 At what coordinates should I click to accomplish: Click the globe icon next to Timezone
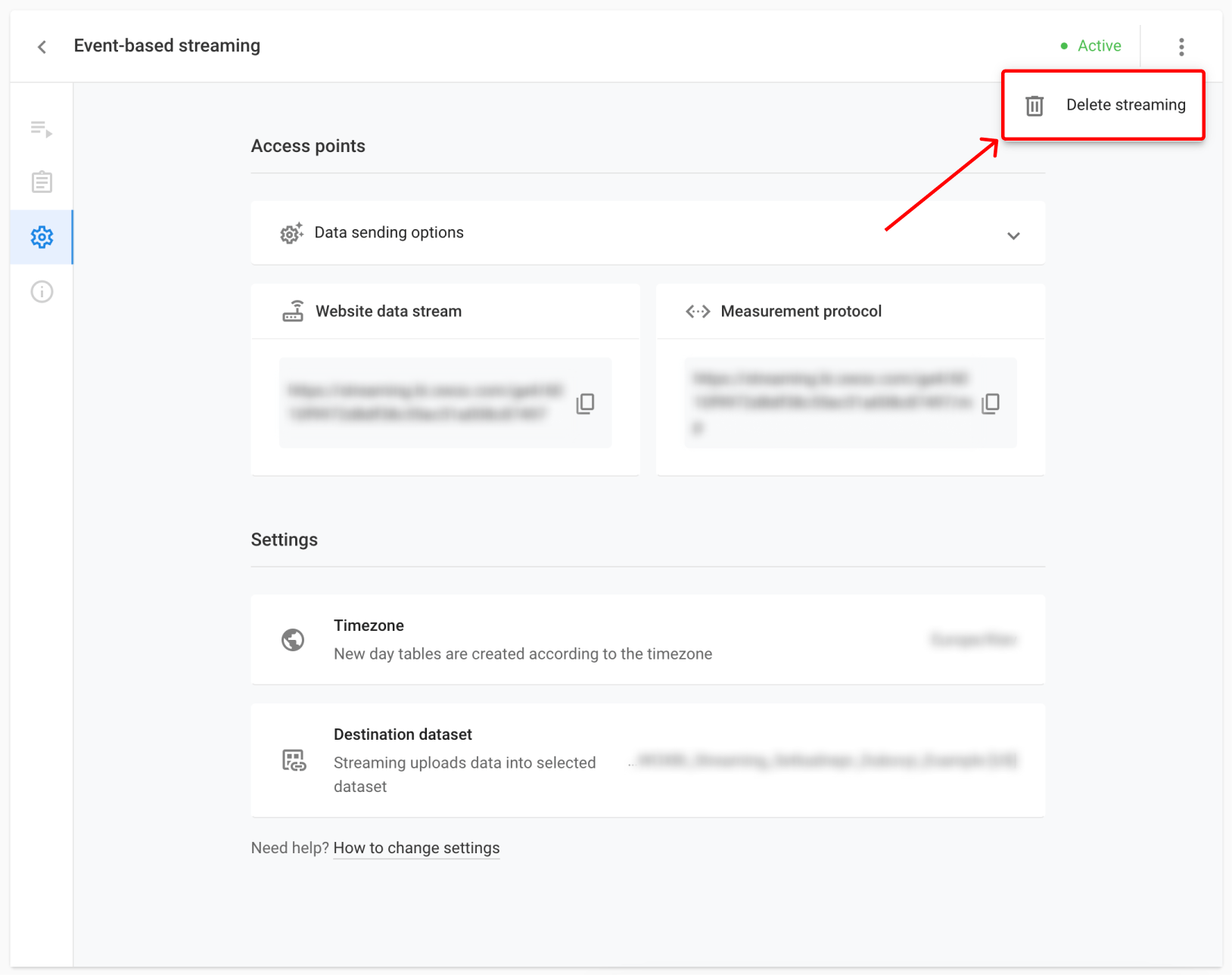coord(294,640)
